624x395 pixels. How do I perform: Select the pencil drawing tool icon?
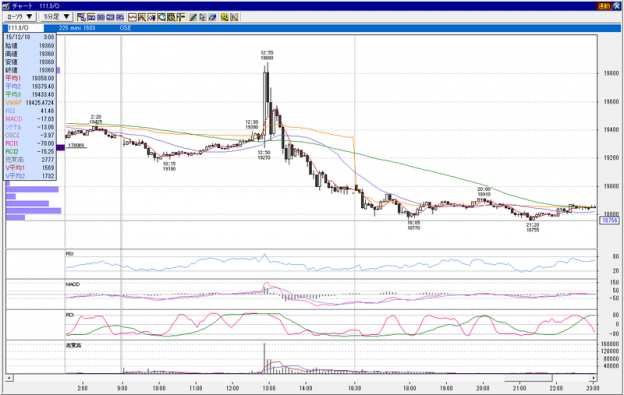pos(193,17)
